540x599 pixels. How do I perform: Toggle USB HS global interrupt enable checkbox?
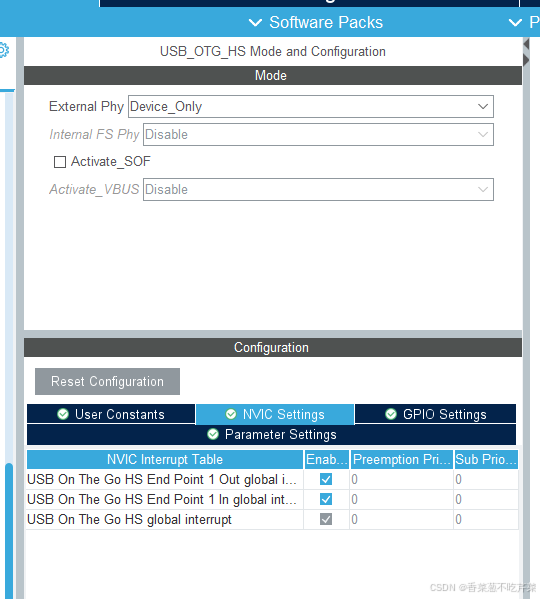(x=326, y=519)
